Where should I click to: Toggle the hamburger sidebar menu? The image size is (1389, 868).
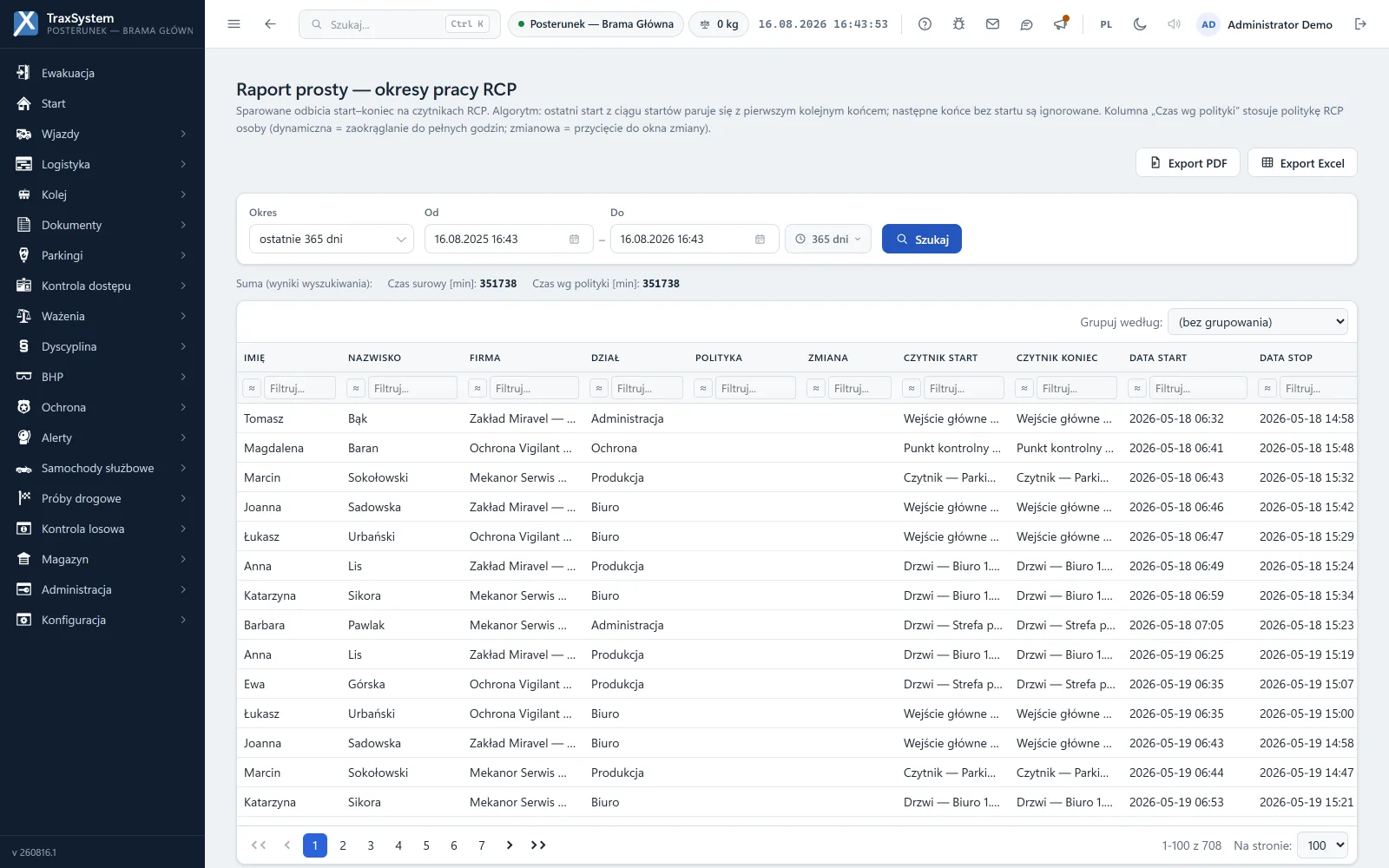click(x=234, y=24)
